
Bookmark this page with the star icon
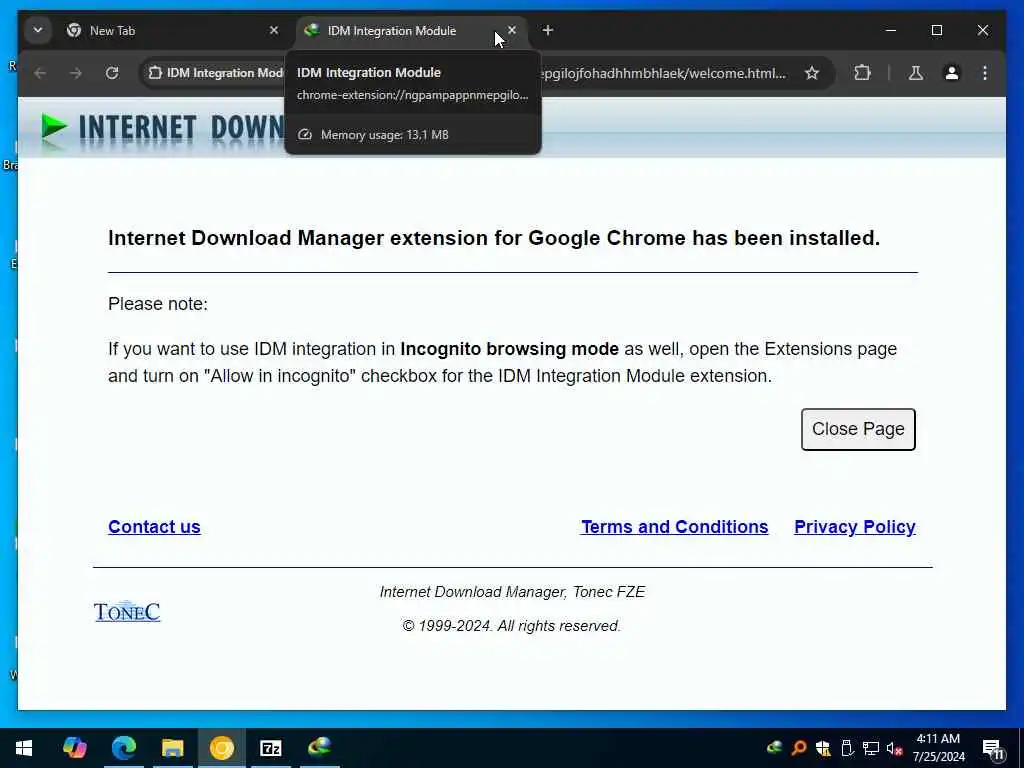812,73
